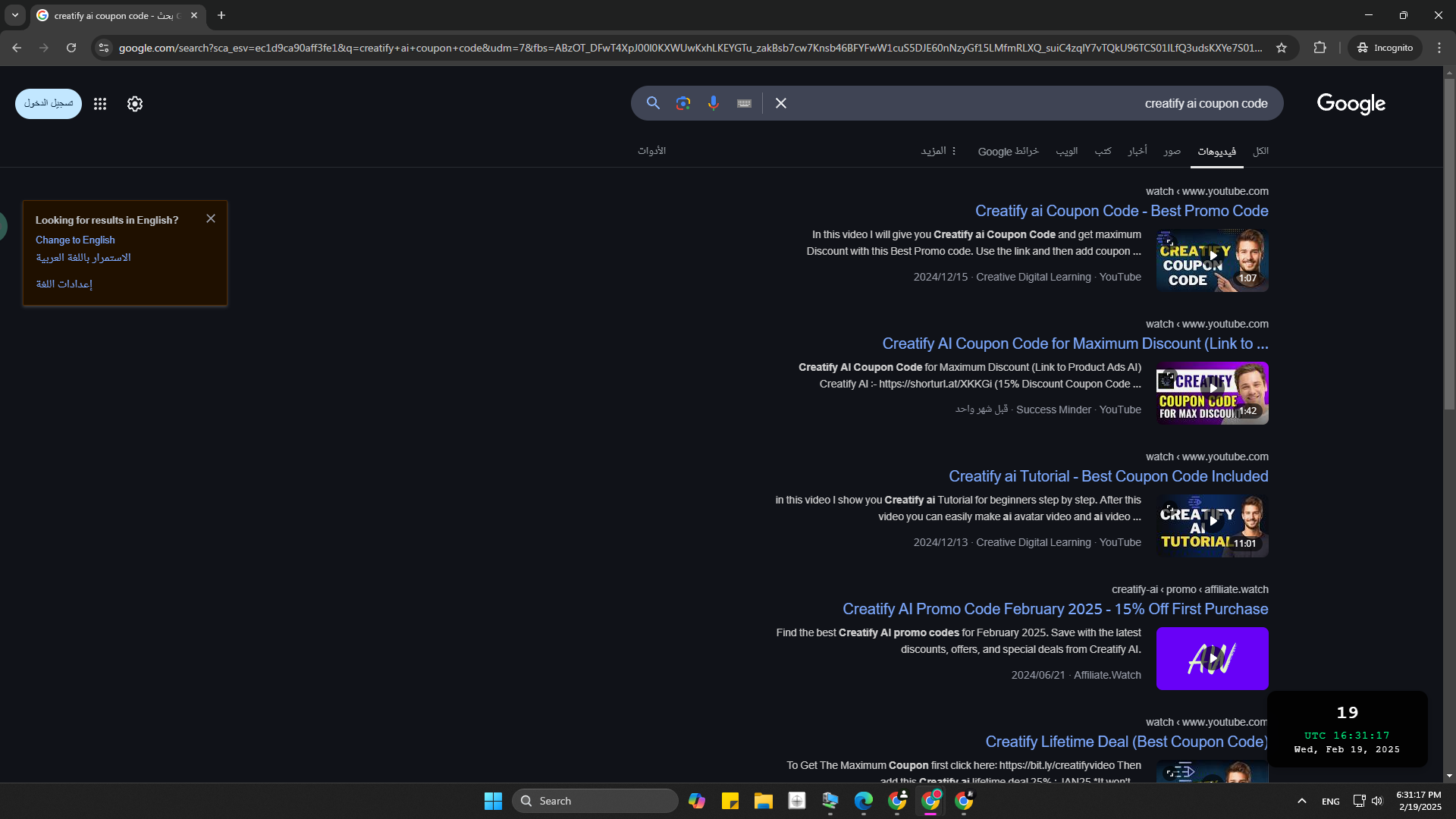Click the Google Lens camera search icon
The width and height of the screenshot is (1456, 819).
682,103
